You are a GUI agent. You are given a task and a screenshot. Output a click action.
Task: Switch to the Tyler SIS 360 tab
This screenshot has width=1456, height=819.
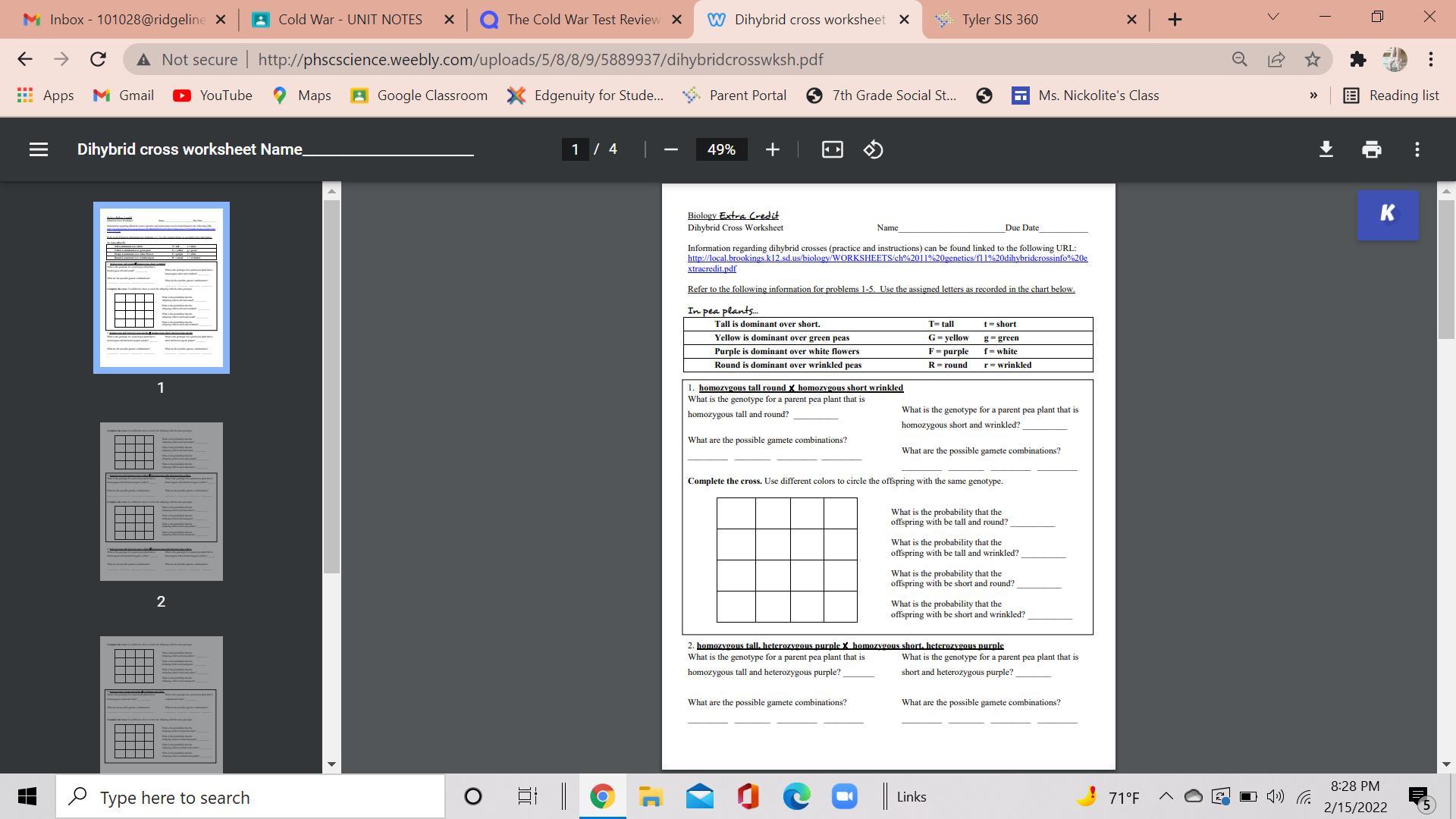(x=999, y=20)
